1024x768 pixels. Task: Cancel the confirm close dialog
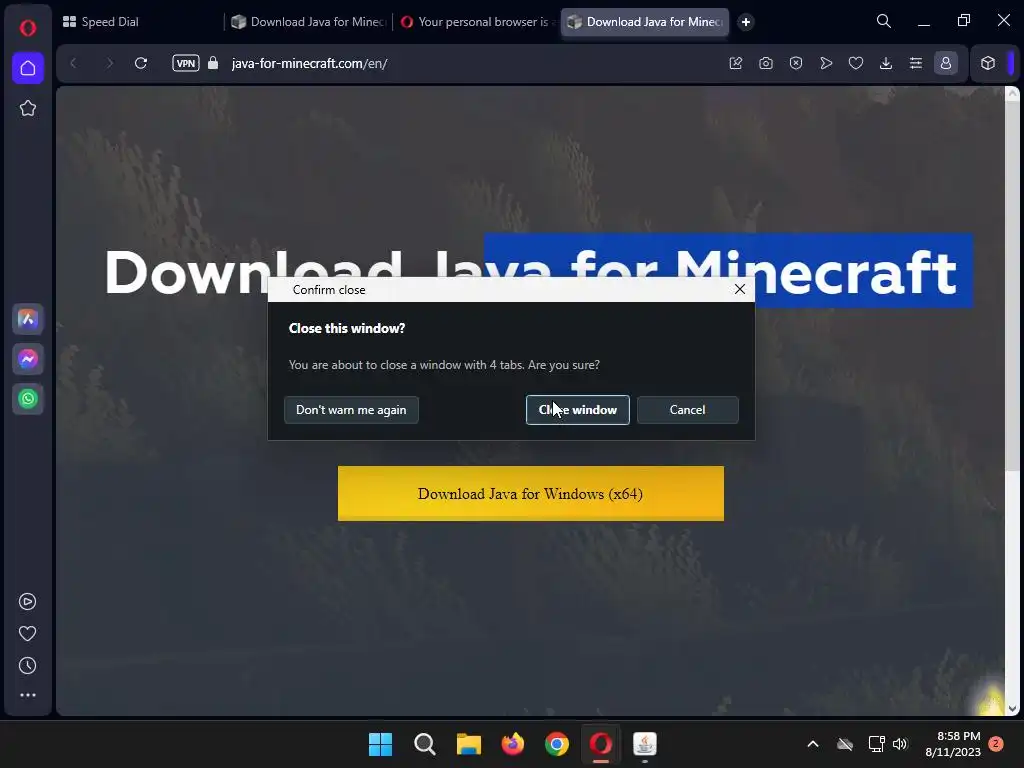[x=688, y=410]
